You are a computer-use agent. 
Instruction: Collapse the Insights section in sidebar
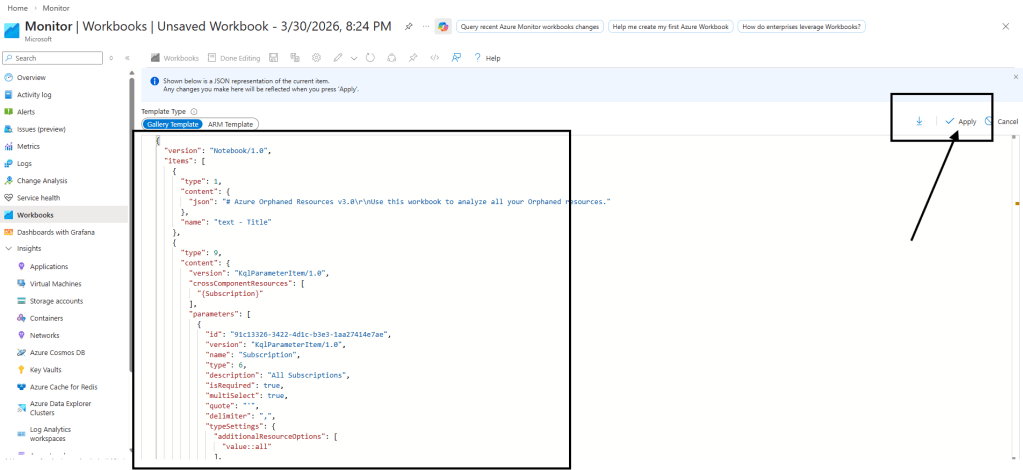9,249
